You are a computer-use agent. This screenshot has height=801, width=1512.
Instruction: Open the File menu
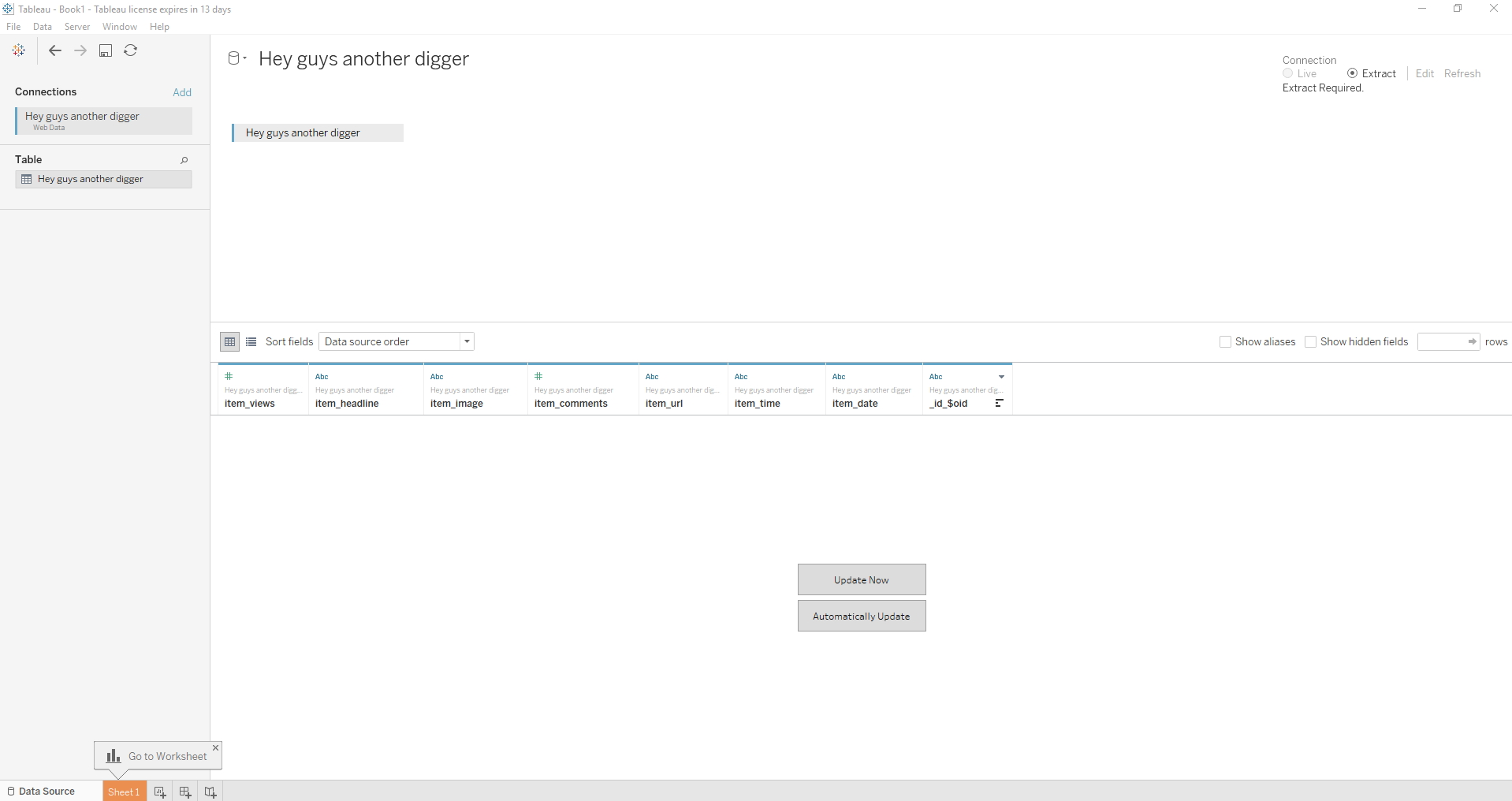13,27
